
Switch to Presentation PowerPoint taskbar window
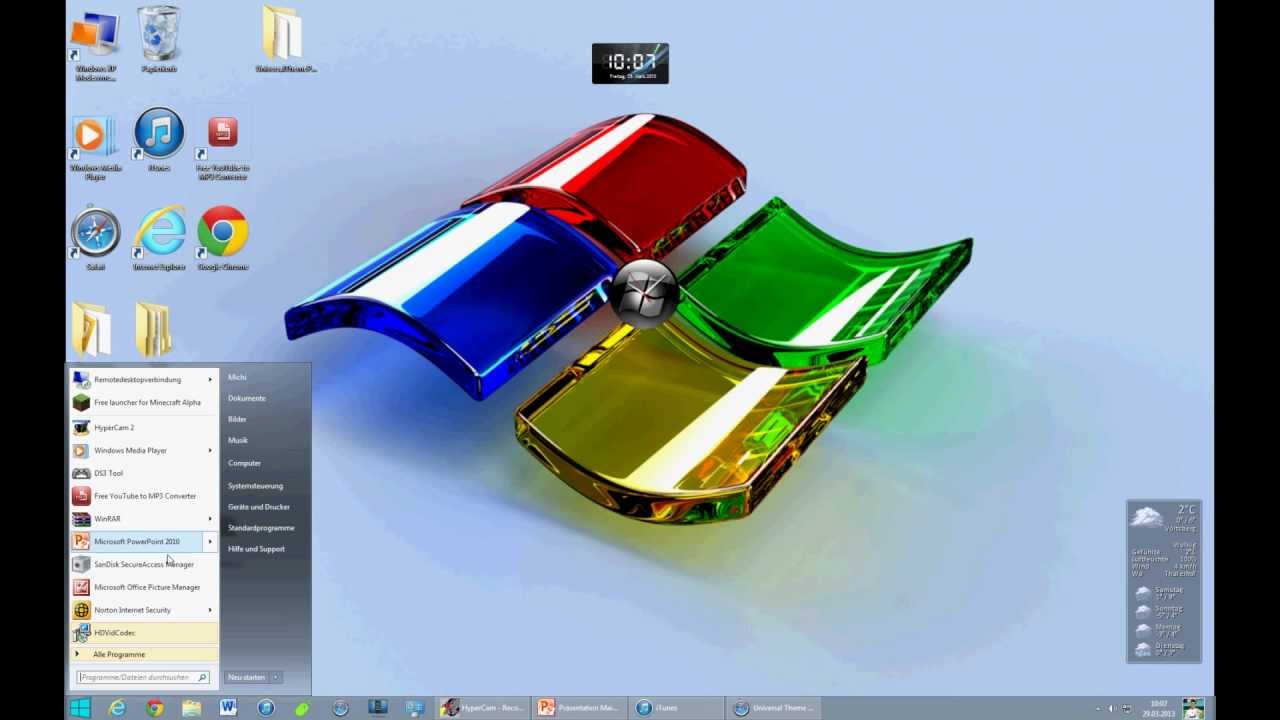580,708
